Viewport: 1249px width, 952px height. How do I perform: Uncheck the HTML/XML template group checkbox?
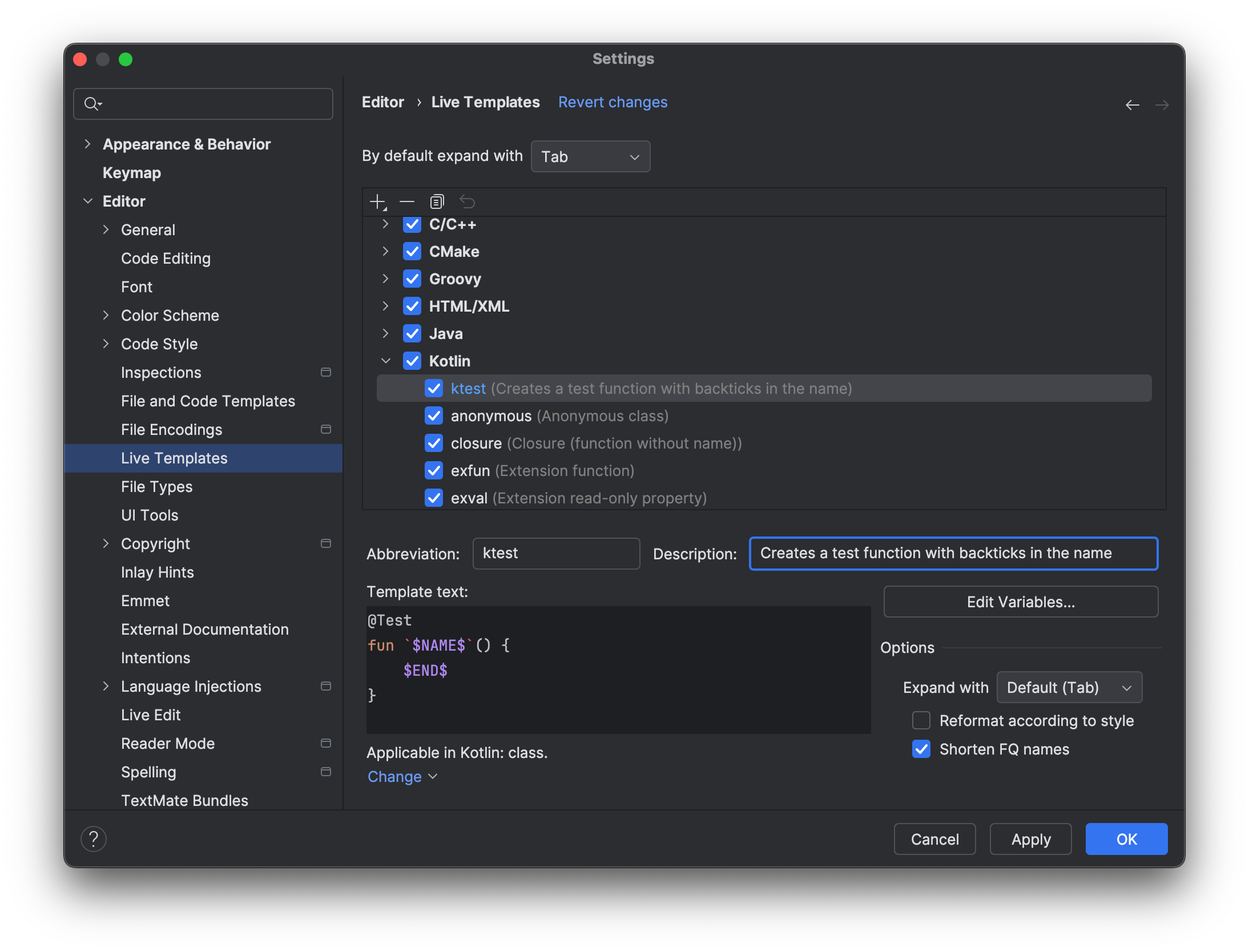[412, 306]
